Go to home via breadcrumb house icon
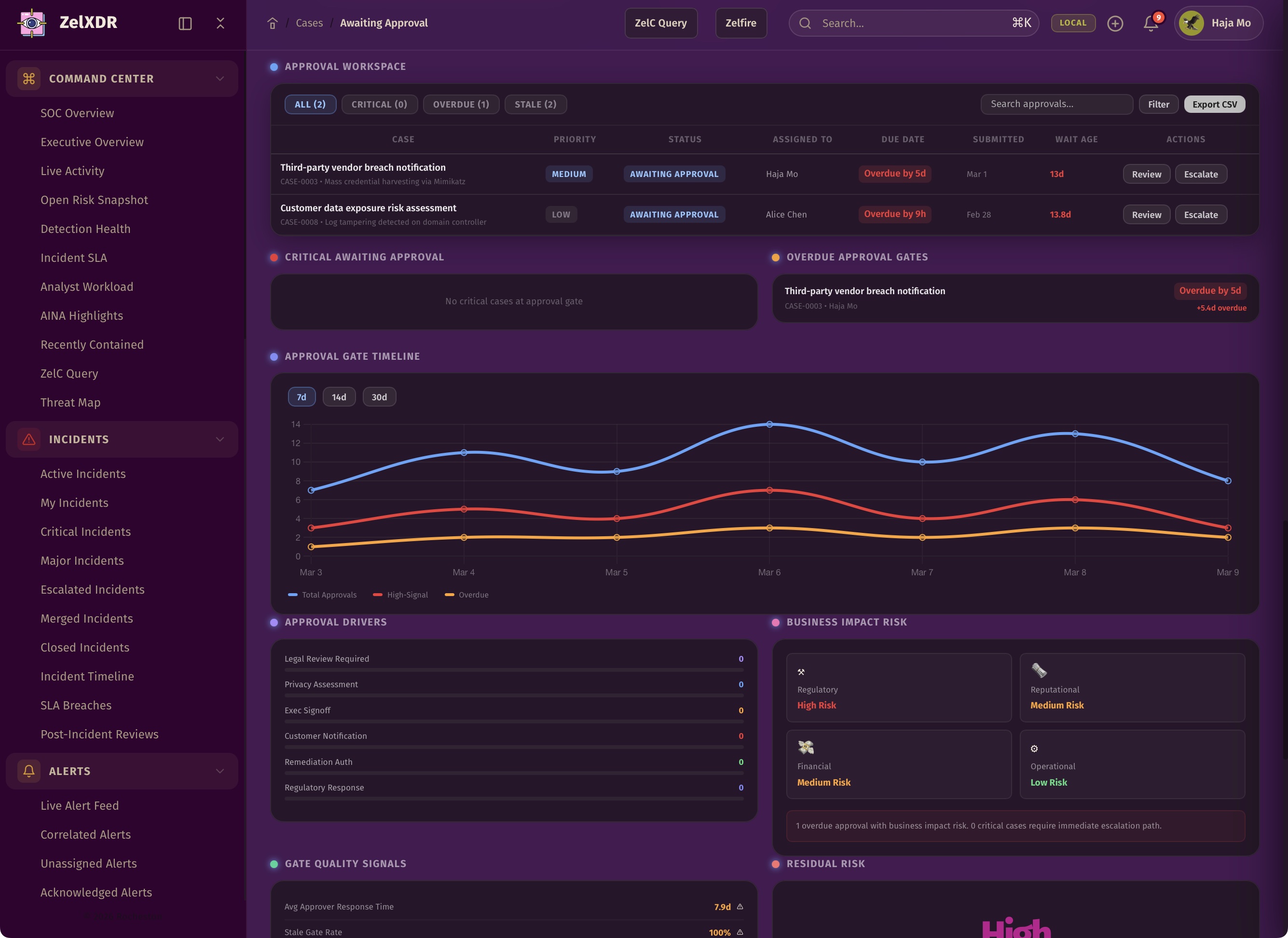 pyautogui.click(x=273, y=23)
